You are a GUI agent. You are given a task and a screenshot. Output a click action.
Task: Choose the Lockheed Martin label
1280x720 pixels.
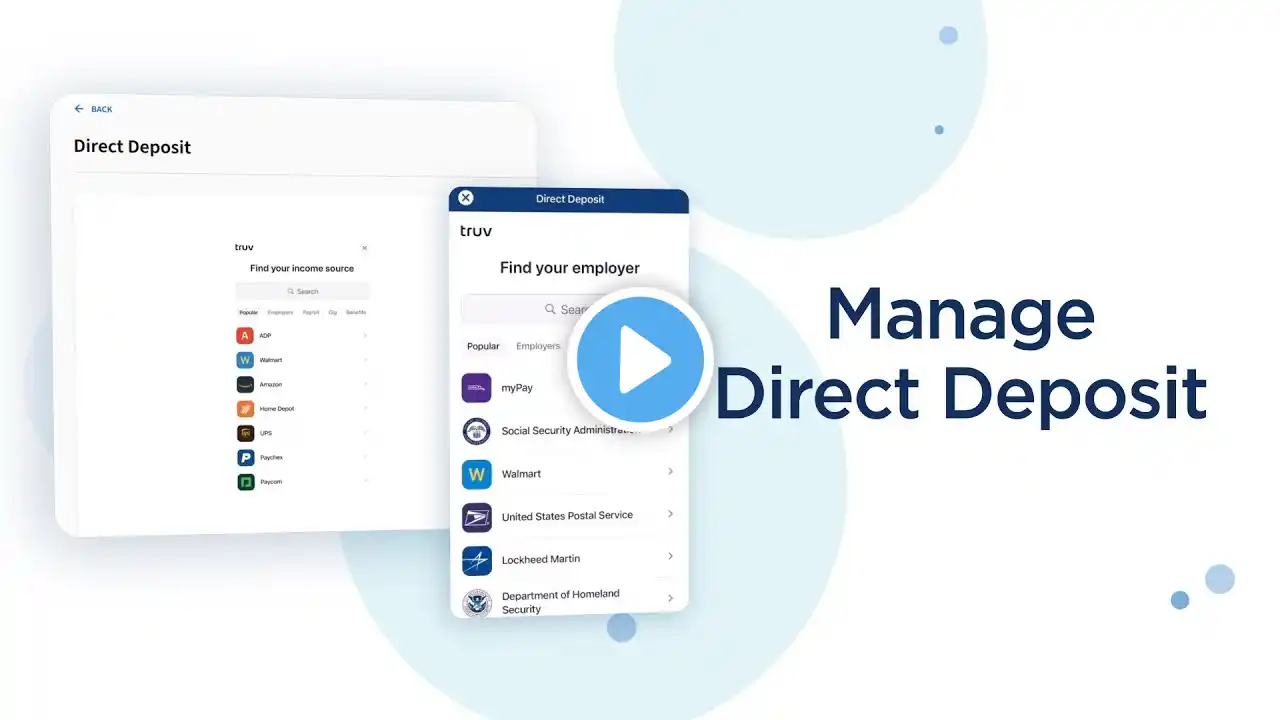540,559
